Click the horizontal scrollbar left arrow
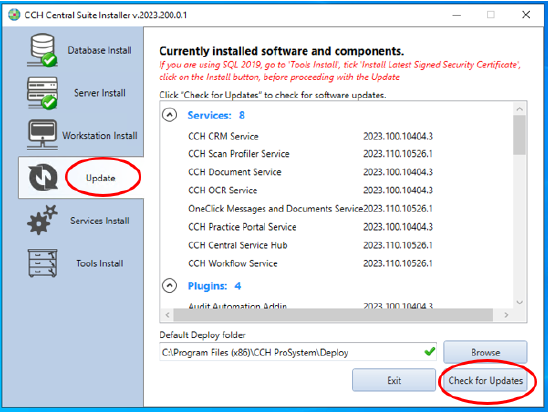Viewport: 550px width, 412px height. pyautogui.click(x=167, y=315)
